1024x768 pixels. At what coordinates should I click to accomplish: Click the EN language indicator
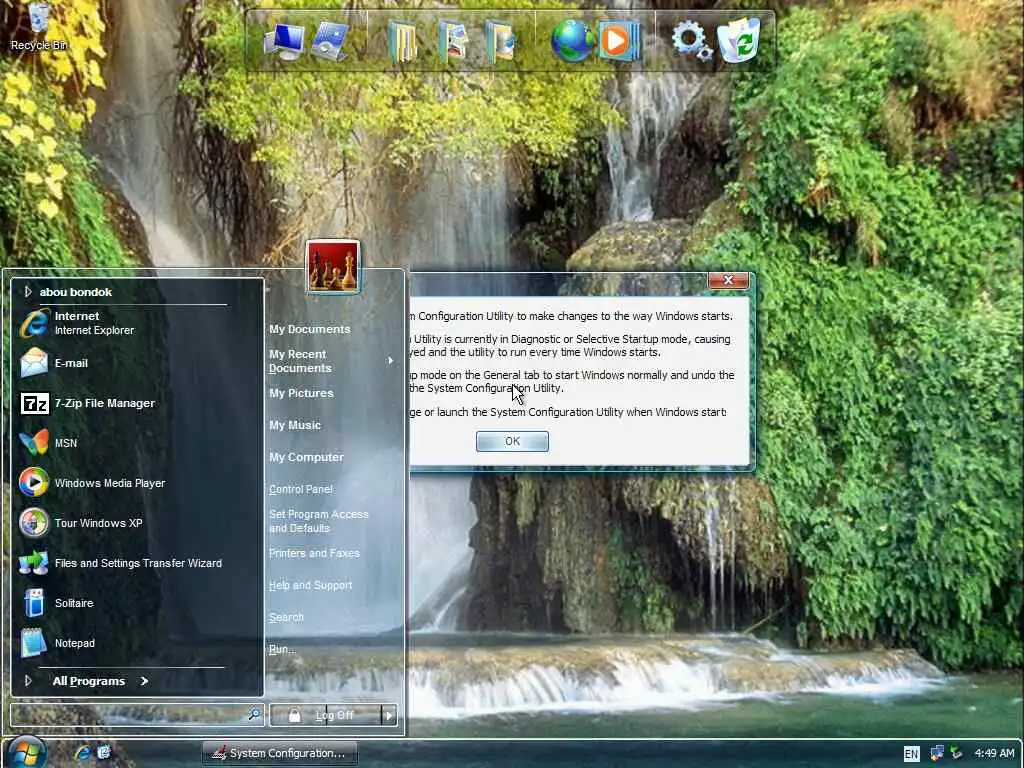click(911, 754)
